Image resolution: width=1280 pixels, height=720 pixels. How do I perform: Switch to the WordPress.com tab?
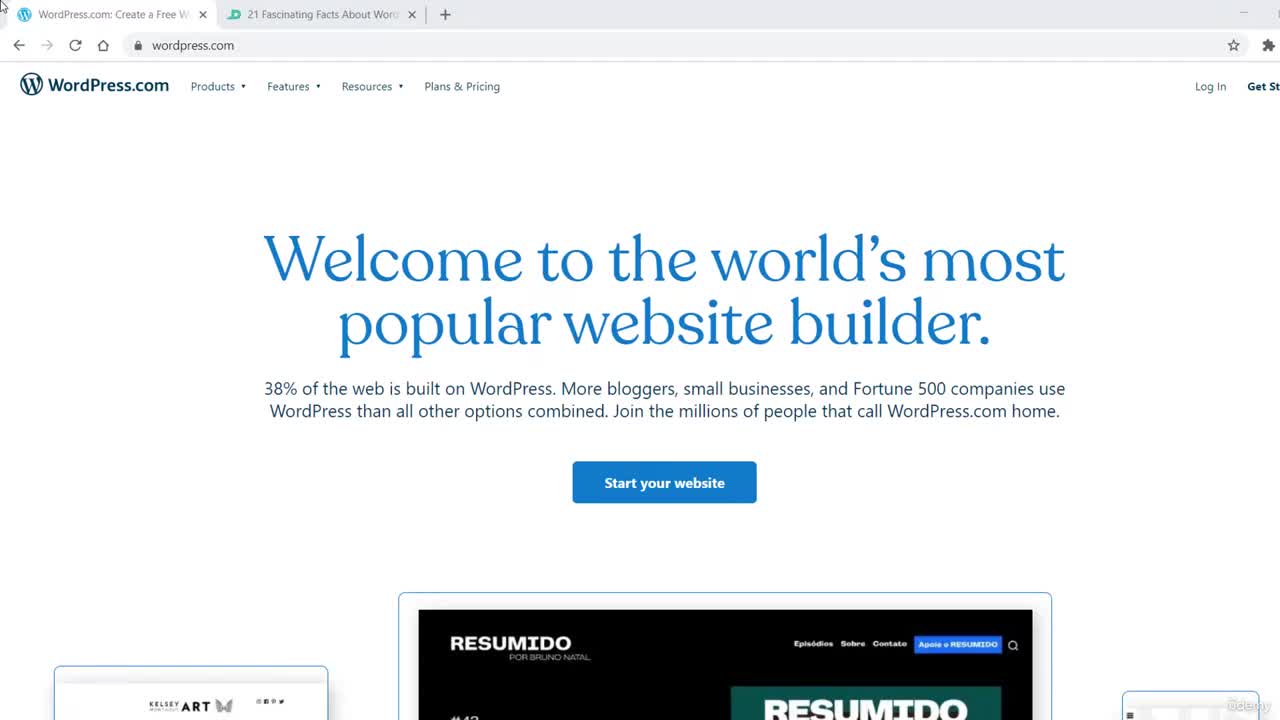coord(110,15)
